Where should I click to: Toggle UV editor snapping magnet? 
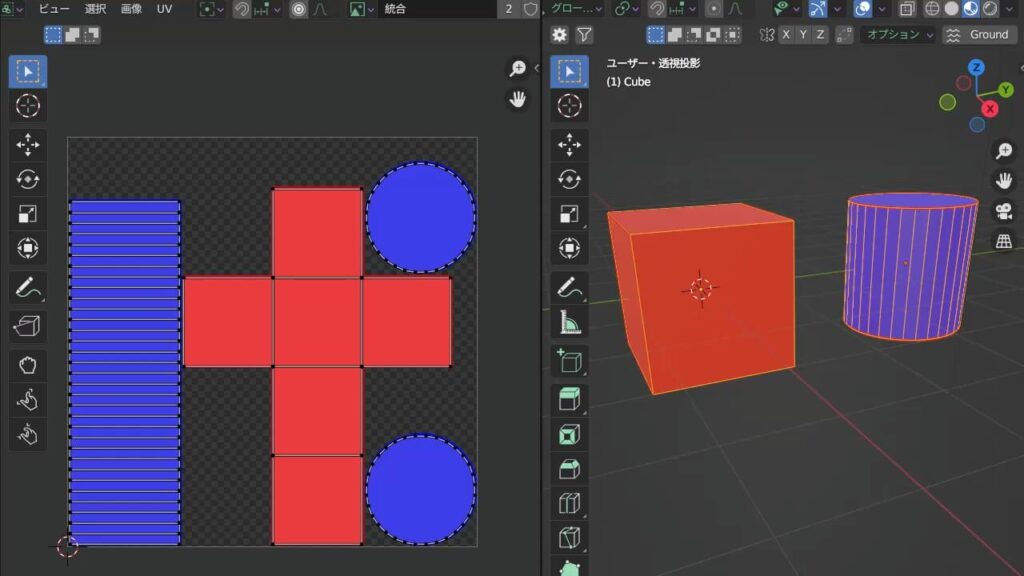pos(242,9)
